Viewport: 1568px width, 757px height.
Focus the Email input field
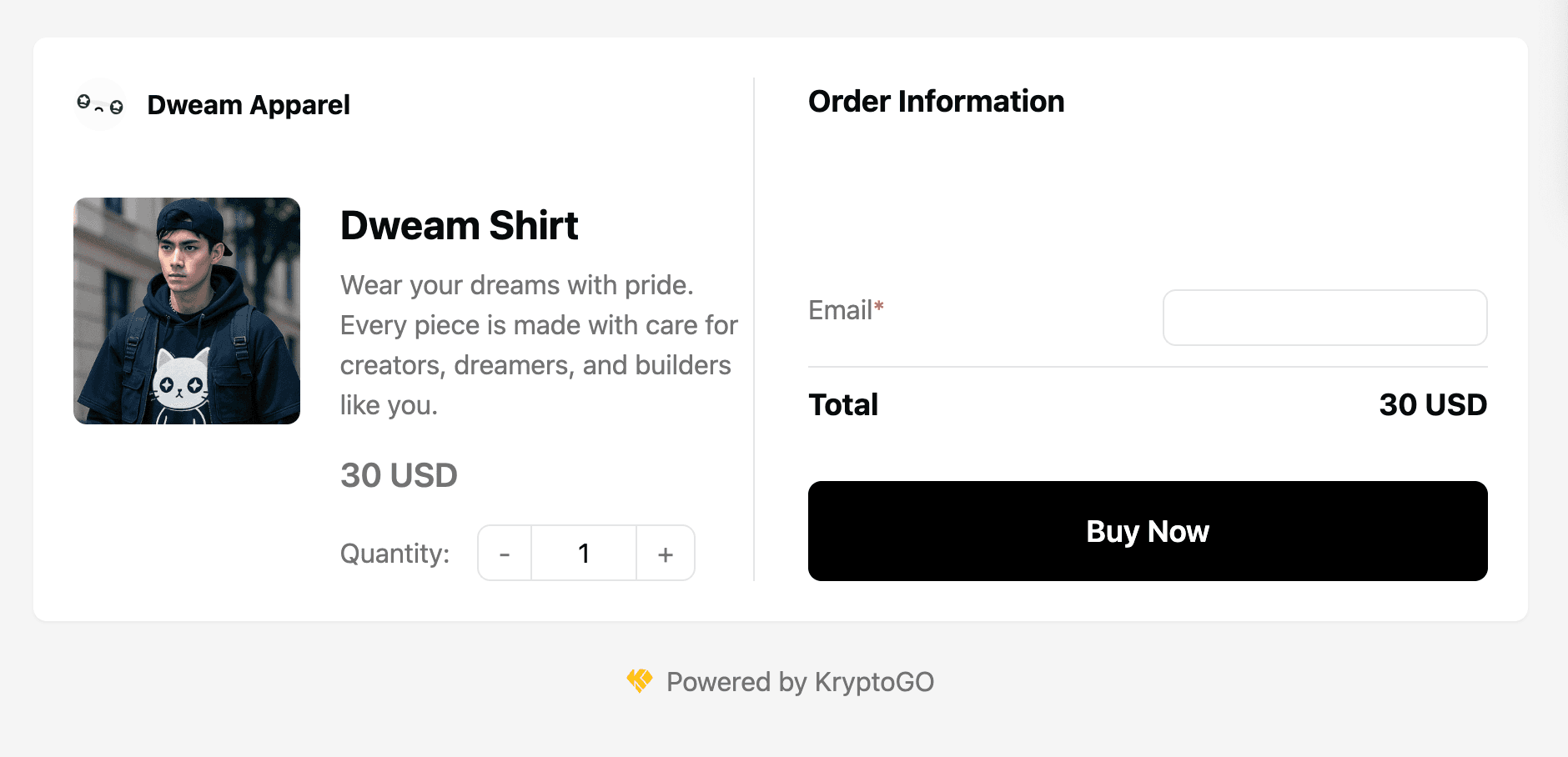tap(1324, 318)
